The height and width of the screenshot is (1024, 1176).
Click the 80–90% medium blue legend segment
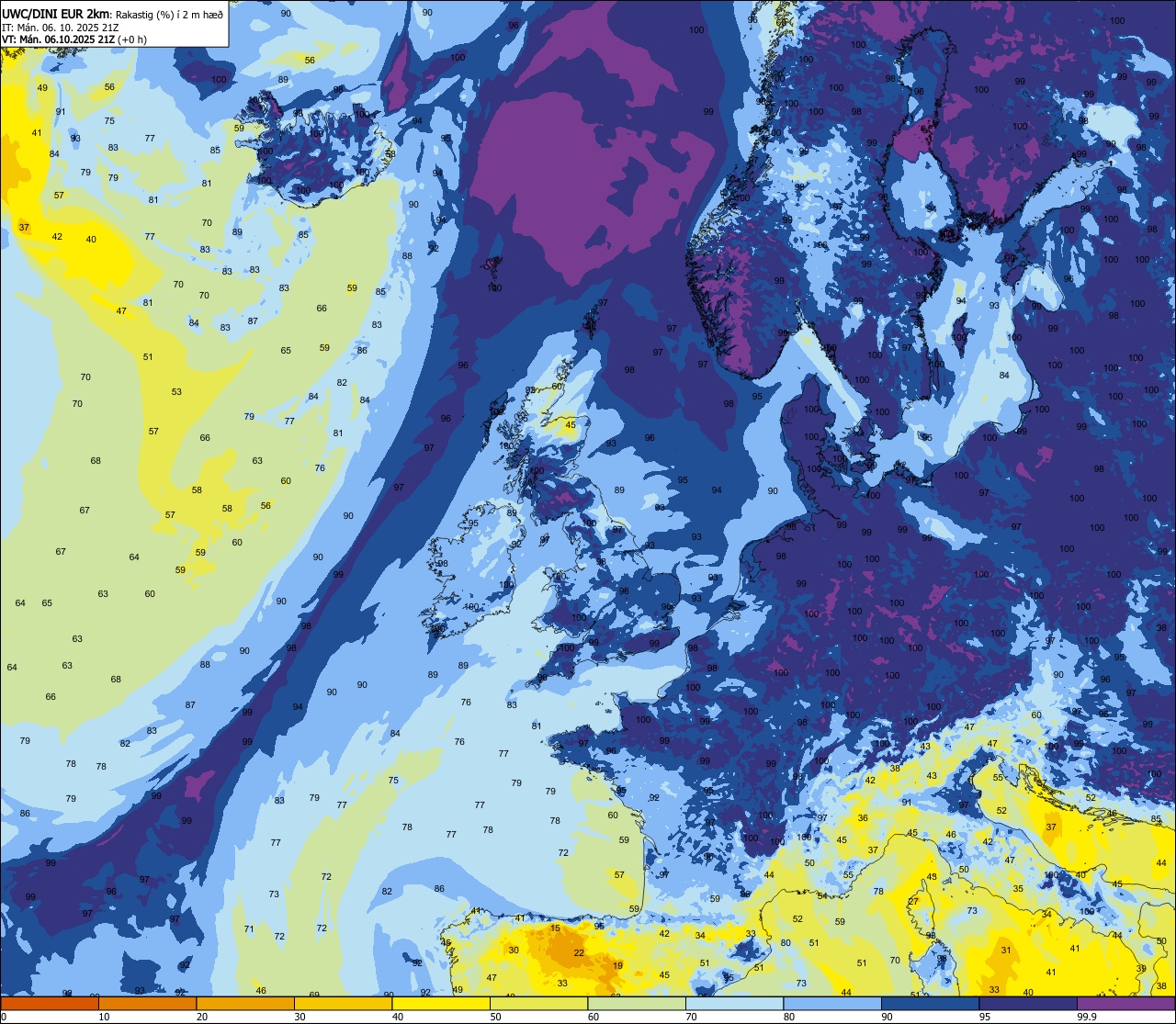832,1003
